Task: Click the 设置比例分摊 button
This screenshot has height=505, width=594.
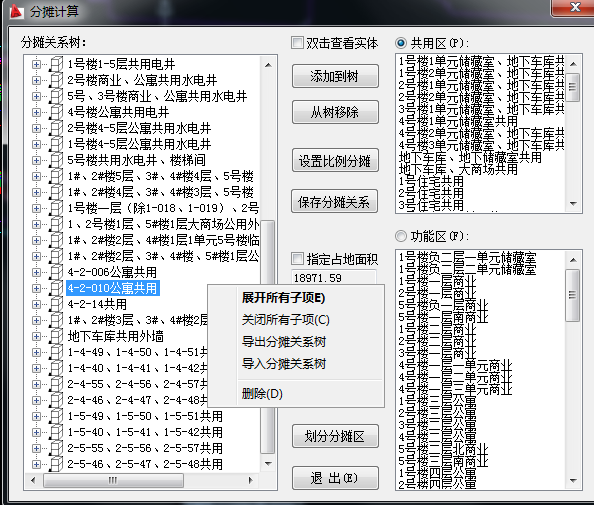Action: click(x=335, y=161)
